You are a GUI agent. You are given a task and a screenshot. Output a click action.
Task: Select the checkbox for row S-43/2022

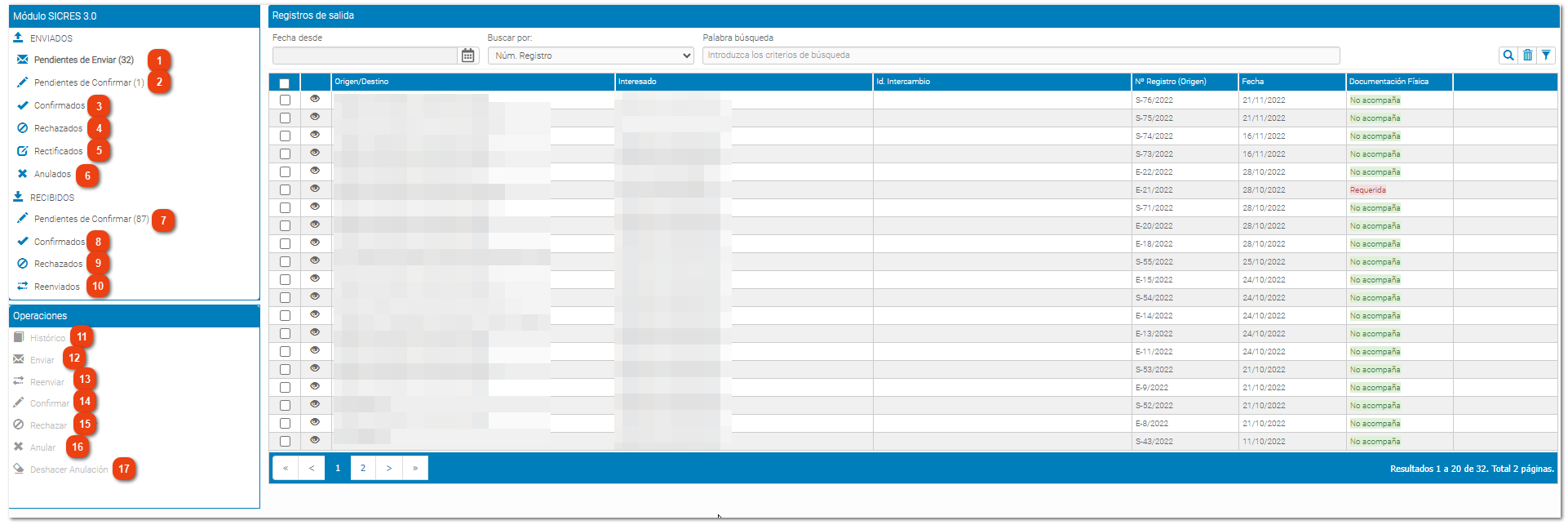point(285,441)
